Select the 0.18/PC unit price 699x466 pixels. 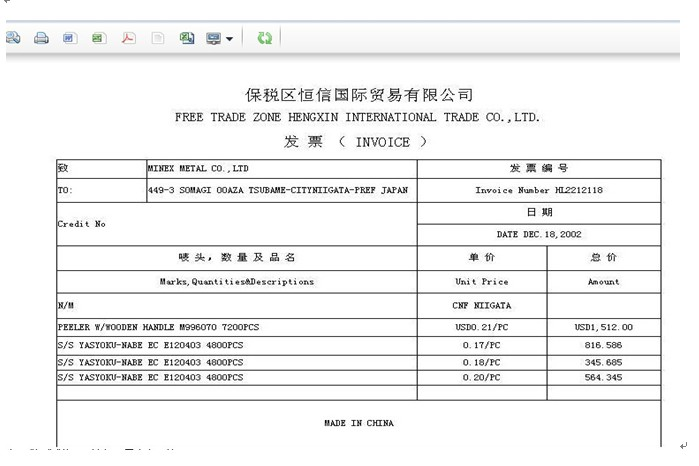pos(482,363)
